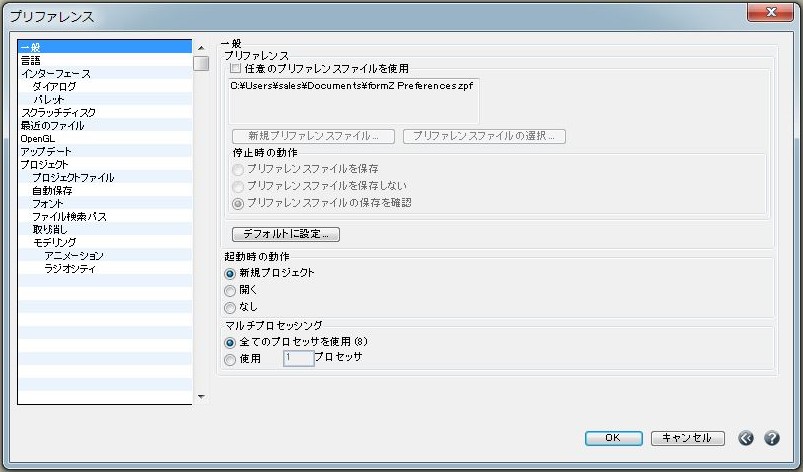Viewport: 803px width, 472px height.
Task: Select 自動保存 in the list
Action: tap(105, 190)
